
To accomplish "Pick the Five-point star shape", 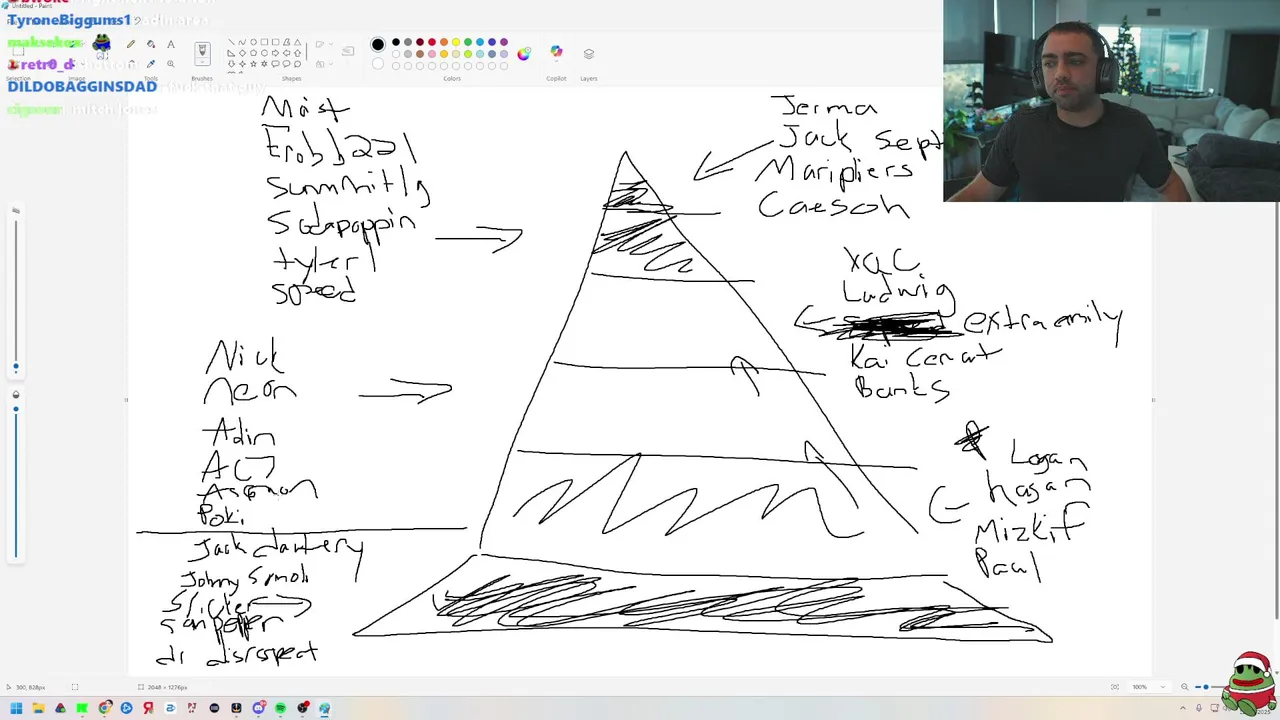I will (x=253, y=64).
